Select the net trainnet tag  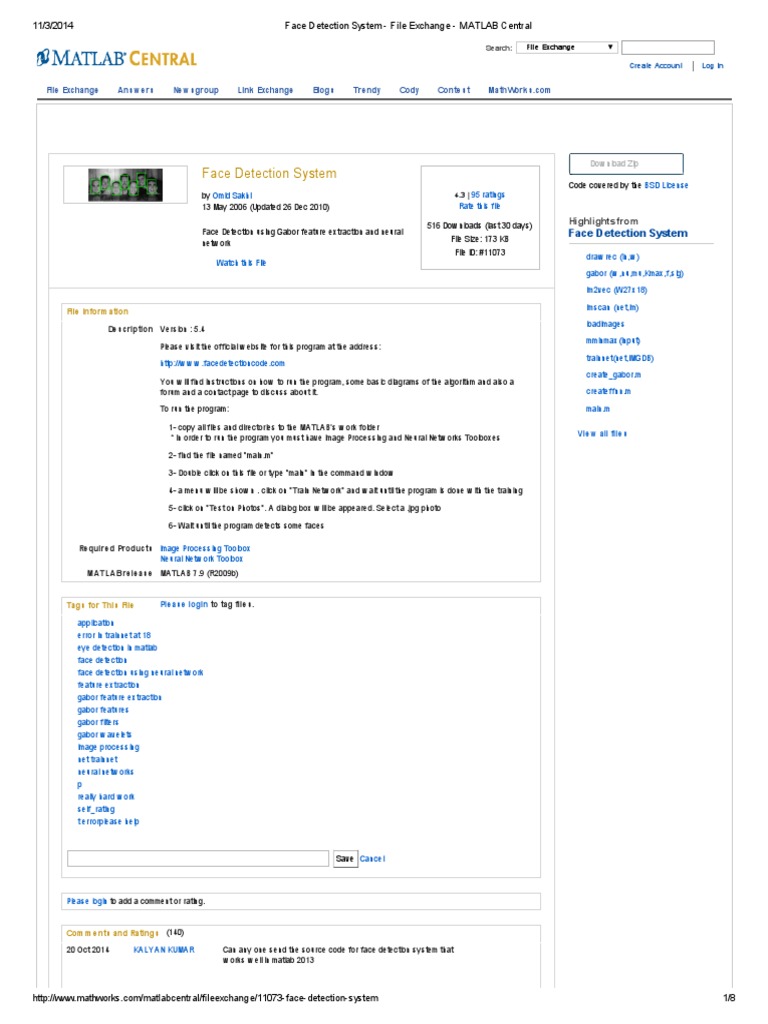coord(97,760)
